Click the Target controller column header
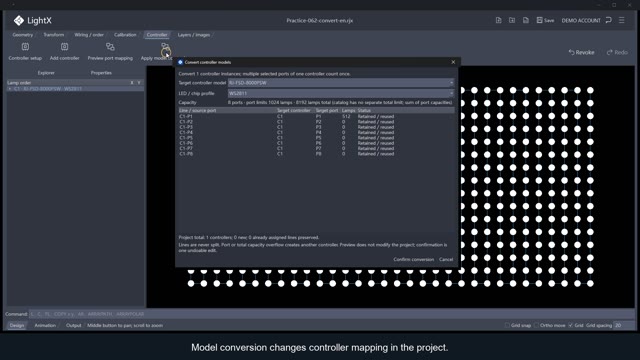 coord(295,111)
